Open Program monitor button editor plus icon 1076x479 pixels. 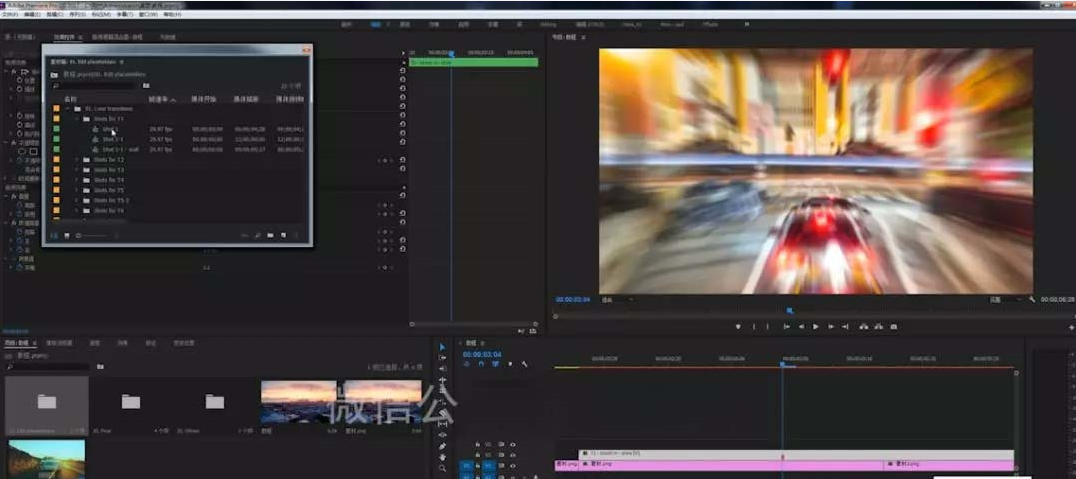(1071, 327)
